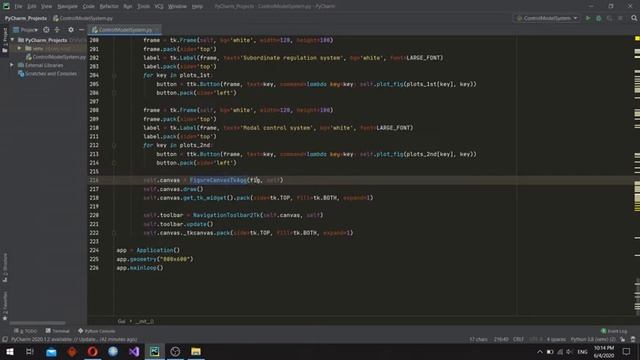Open the Window menu
Viewport: 640px width, 360px height.
tap(177, 6)
